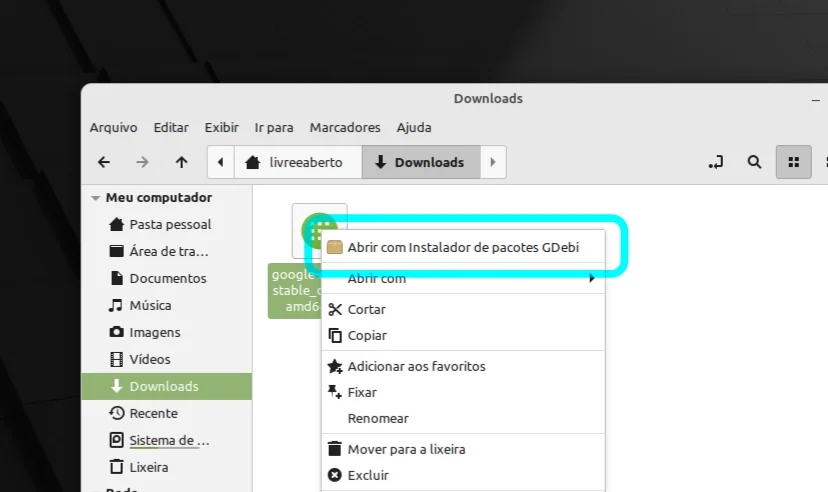Select the Downloads path bar segment
The width and height of the screenshot is (828, 492).
[421, 162]
